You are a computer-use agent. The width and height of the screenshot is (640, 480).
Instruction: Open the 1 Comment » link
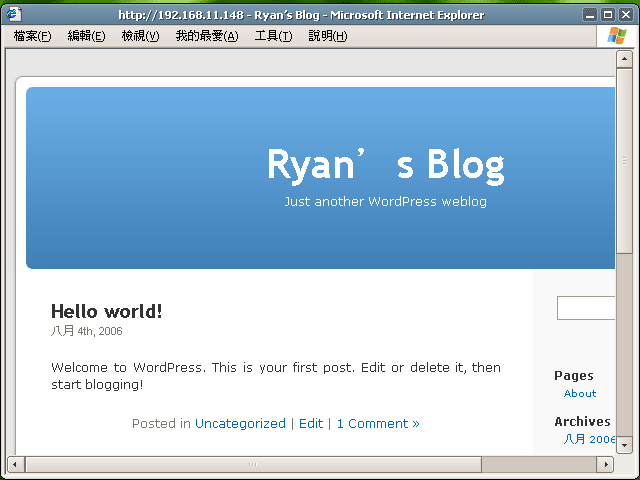point(378,424)
